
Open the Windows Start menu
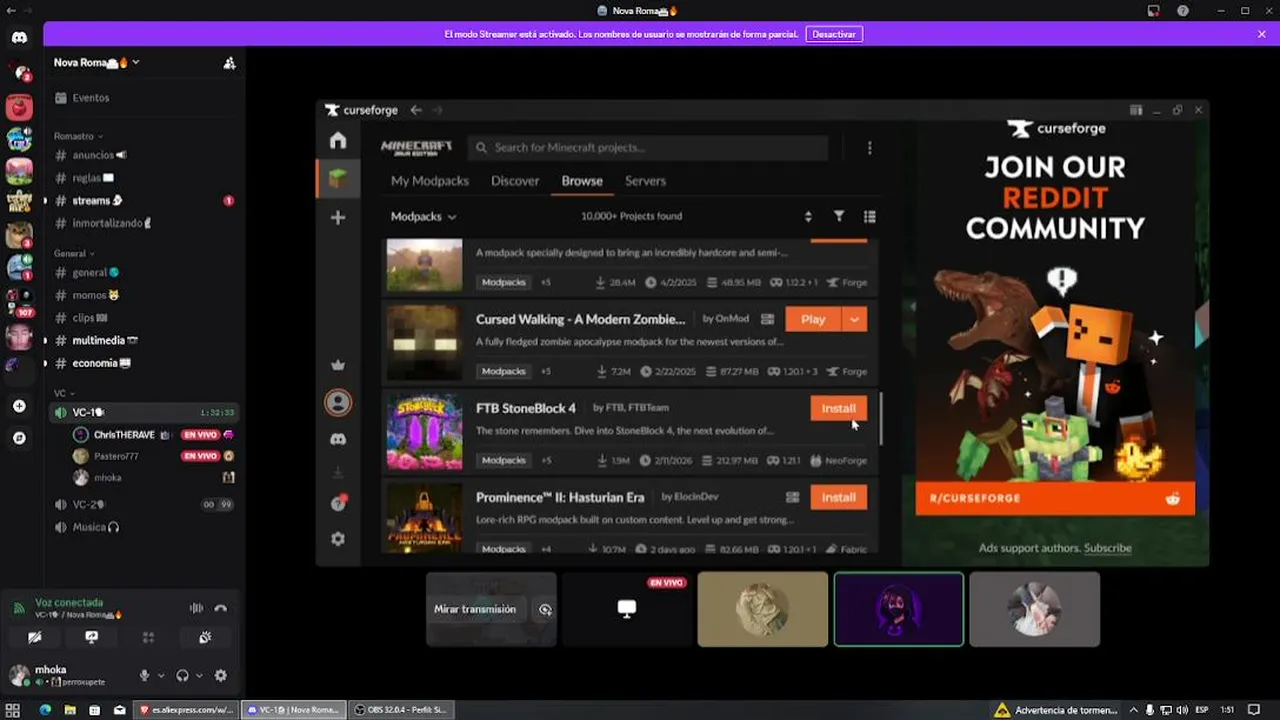click(x=13, y=710)
